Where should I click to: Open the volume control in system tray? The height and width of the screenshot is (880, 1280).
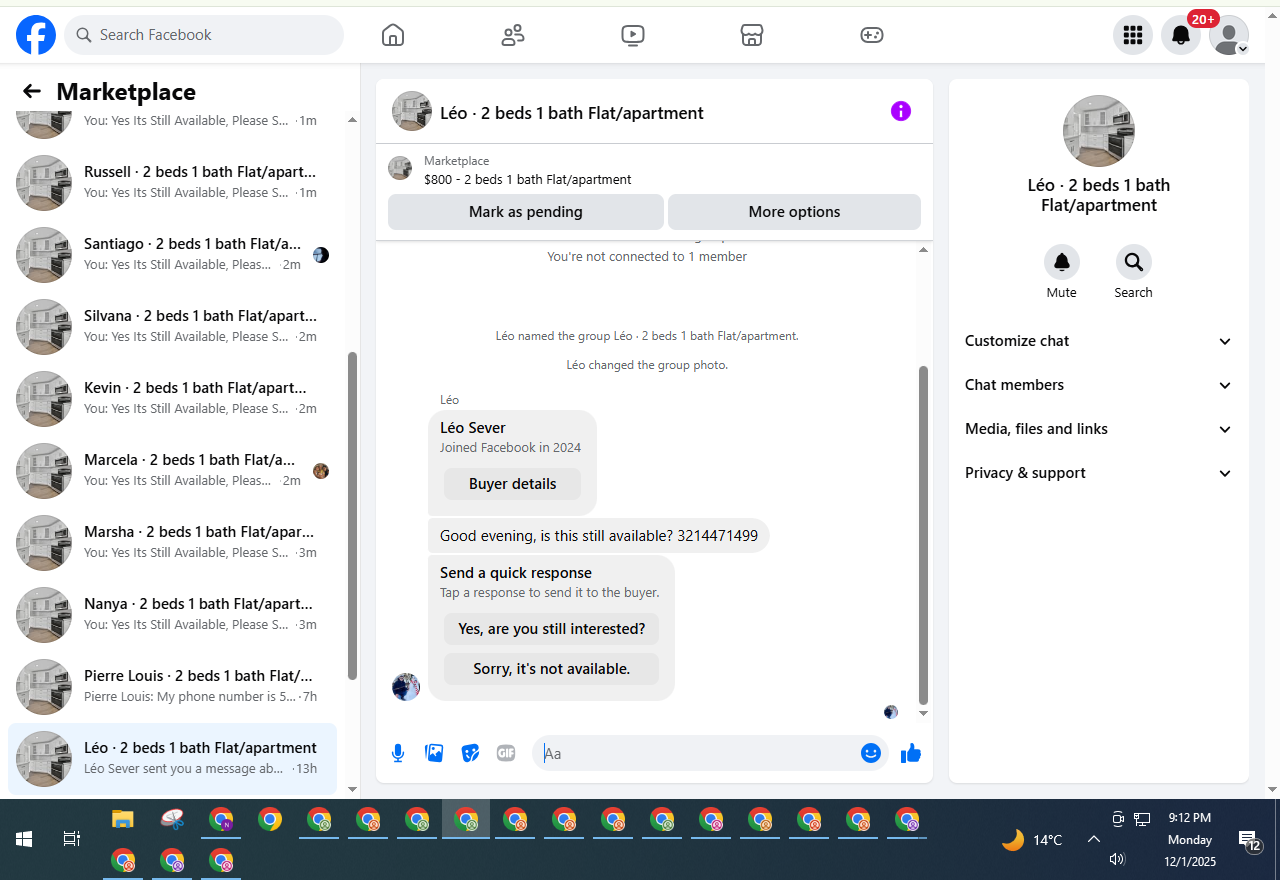click(1118, 859)
